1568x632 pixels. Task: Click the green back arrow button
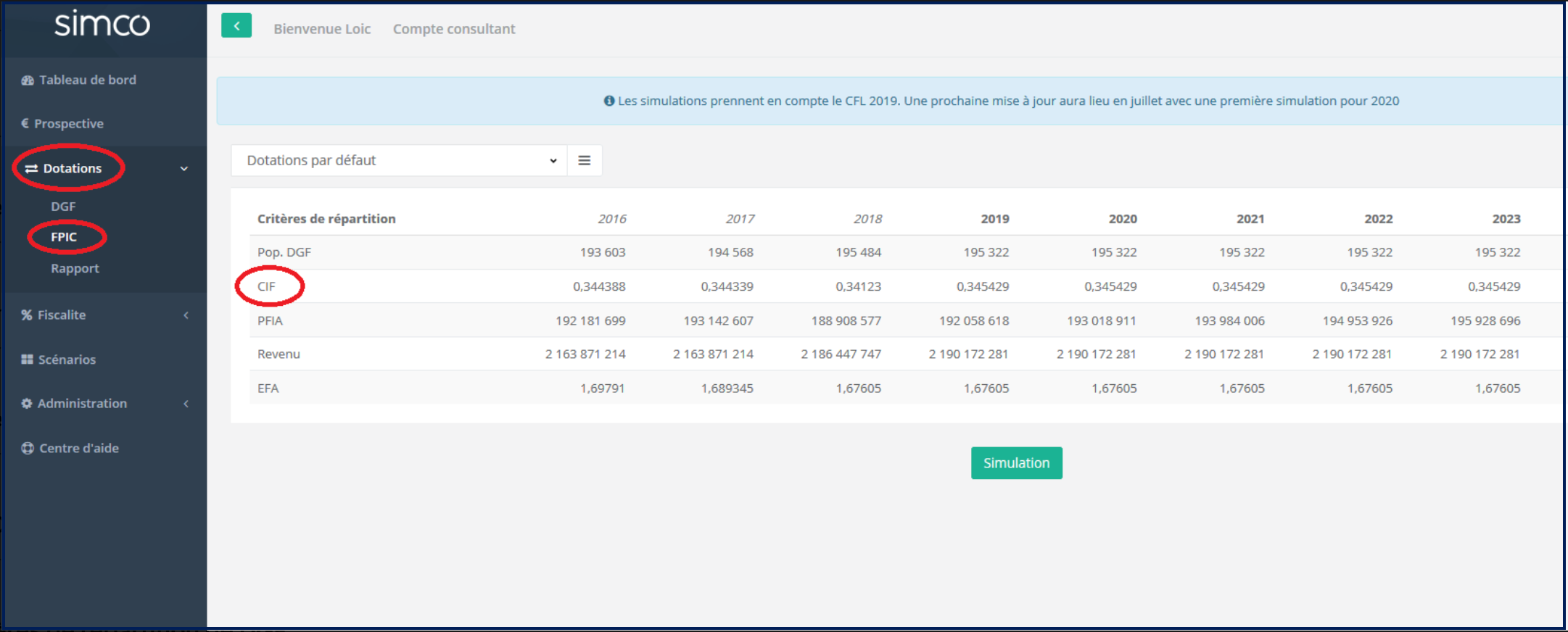coord(236,26)
